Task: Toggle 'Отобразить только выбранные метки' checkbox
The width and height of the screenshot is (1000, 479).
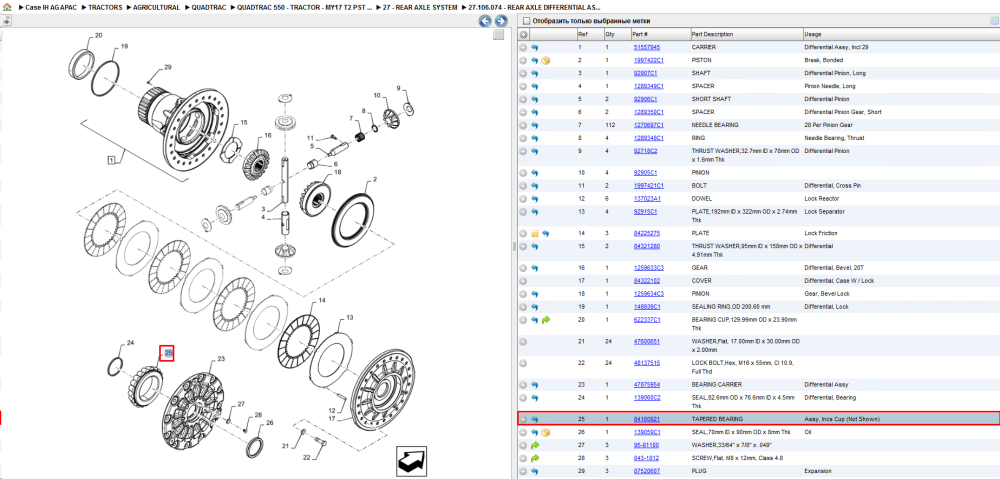Action: click(x=526, y=21)
